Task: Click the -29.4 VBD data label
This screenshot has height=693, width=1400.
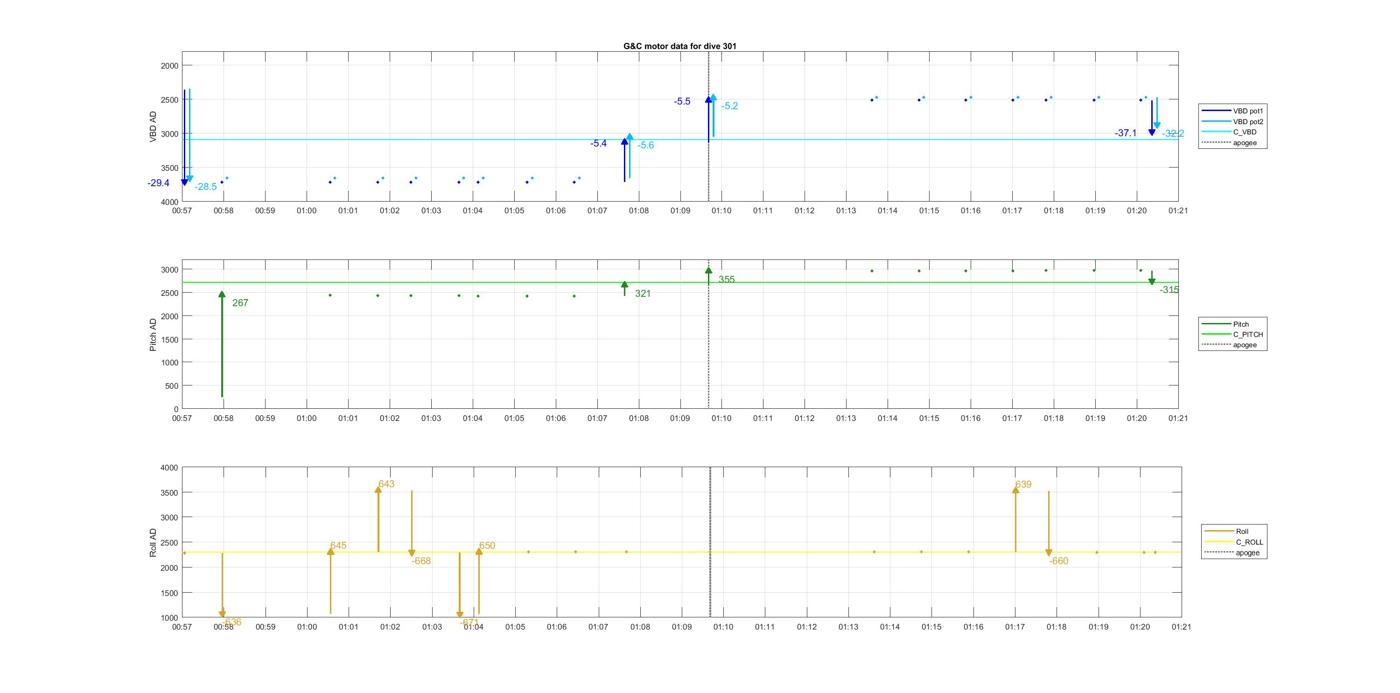Action: [x=158, y=183]
